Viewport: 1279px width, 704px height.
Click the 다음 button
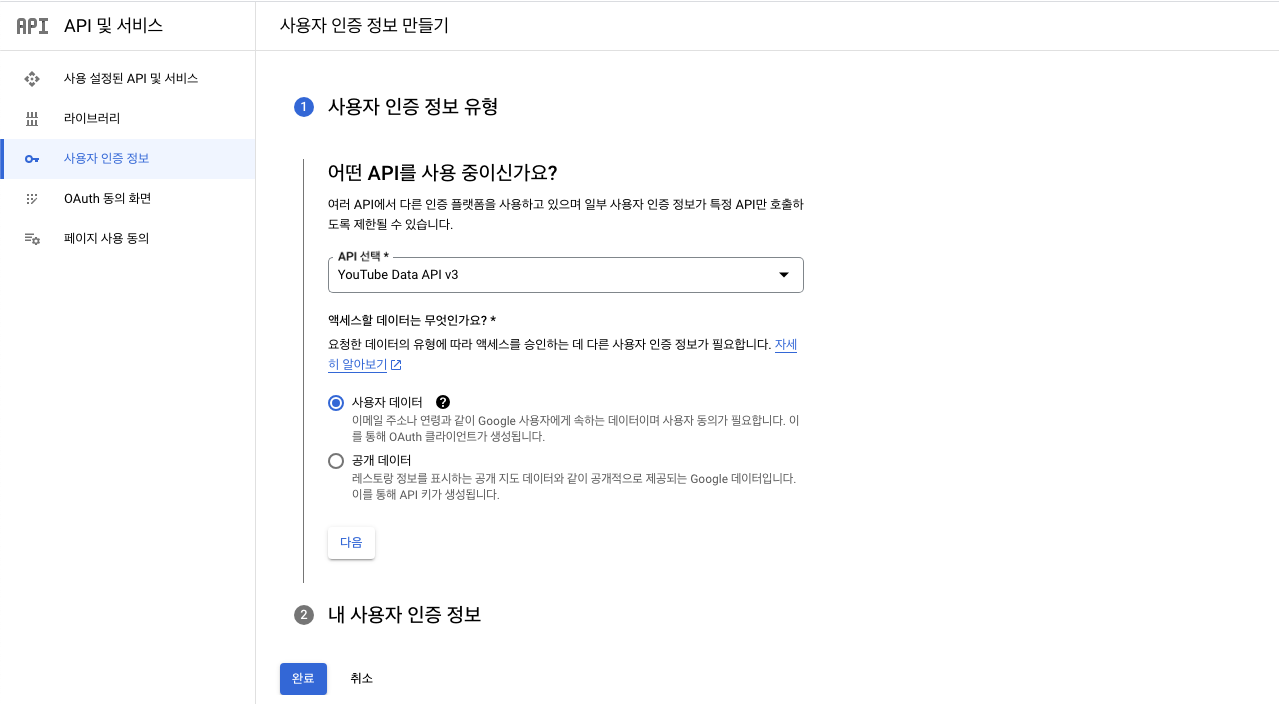tap(351, 543)
